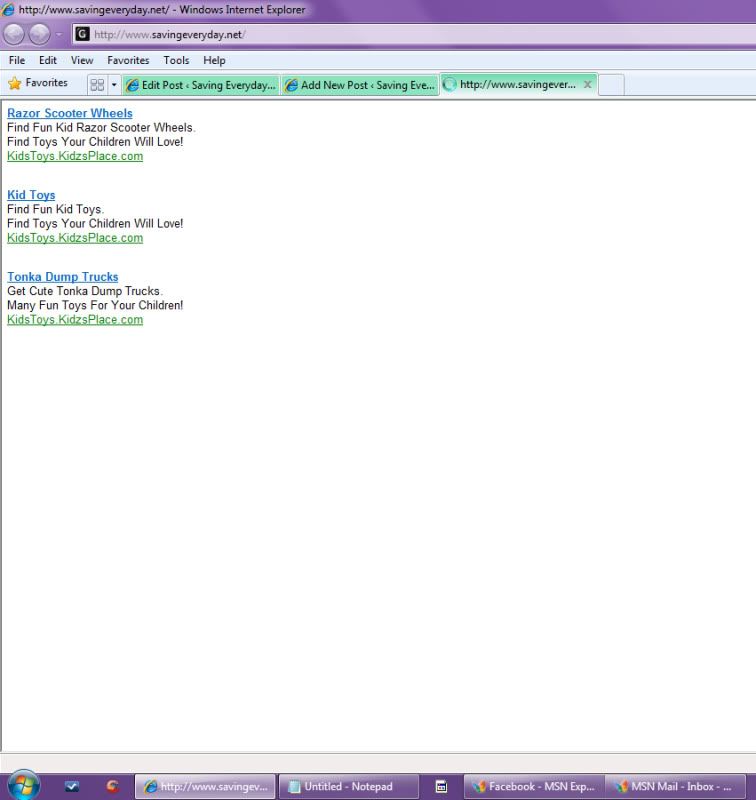Switch to the Add New Post tab
756x800 pixels.
(x=360, y=85)
